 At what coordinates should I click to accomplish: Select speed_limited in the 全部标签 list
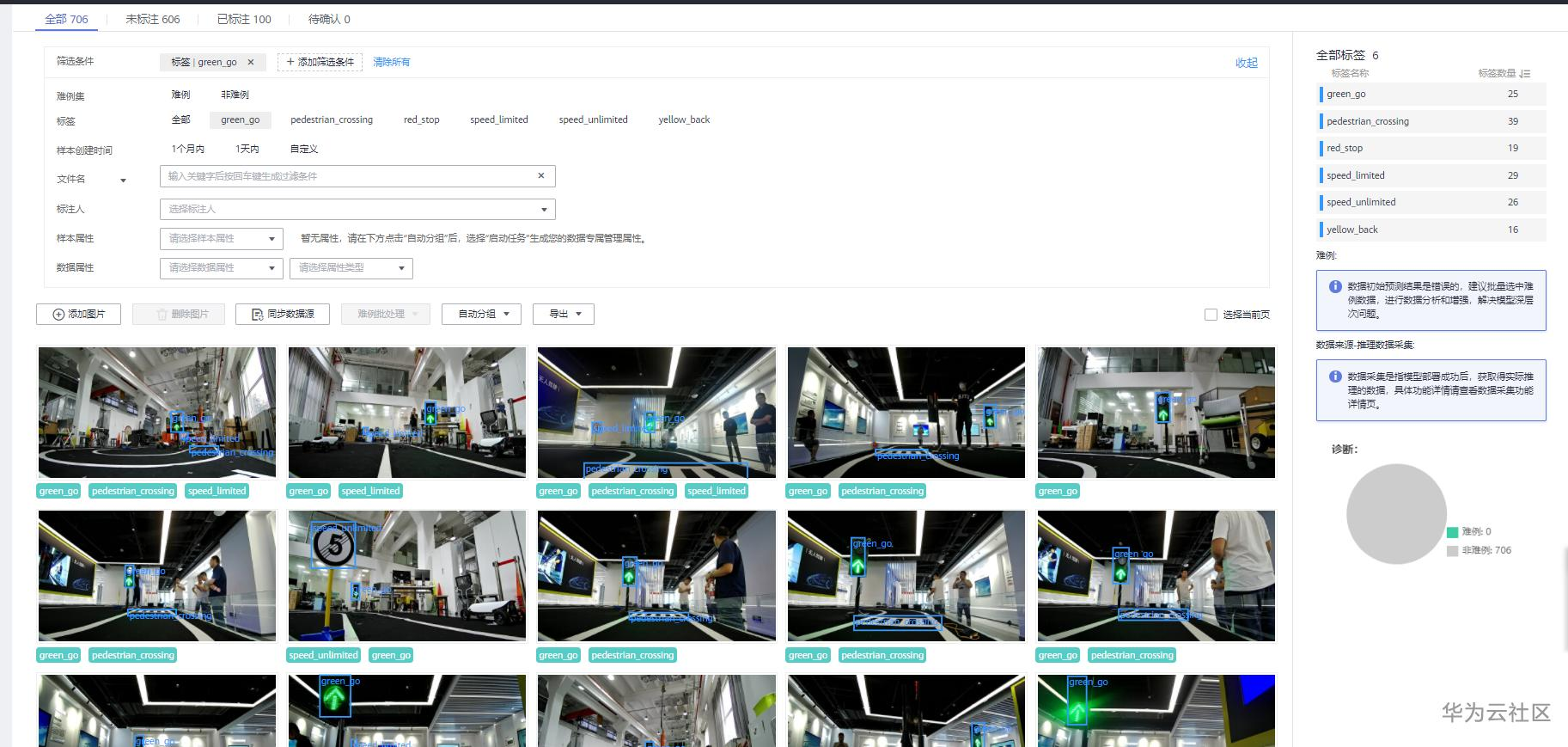(1432, 175)
